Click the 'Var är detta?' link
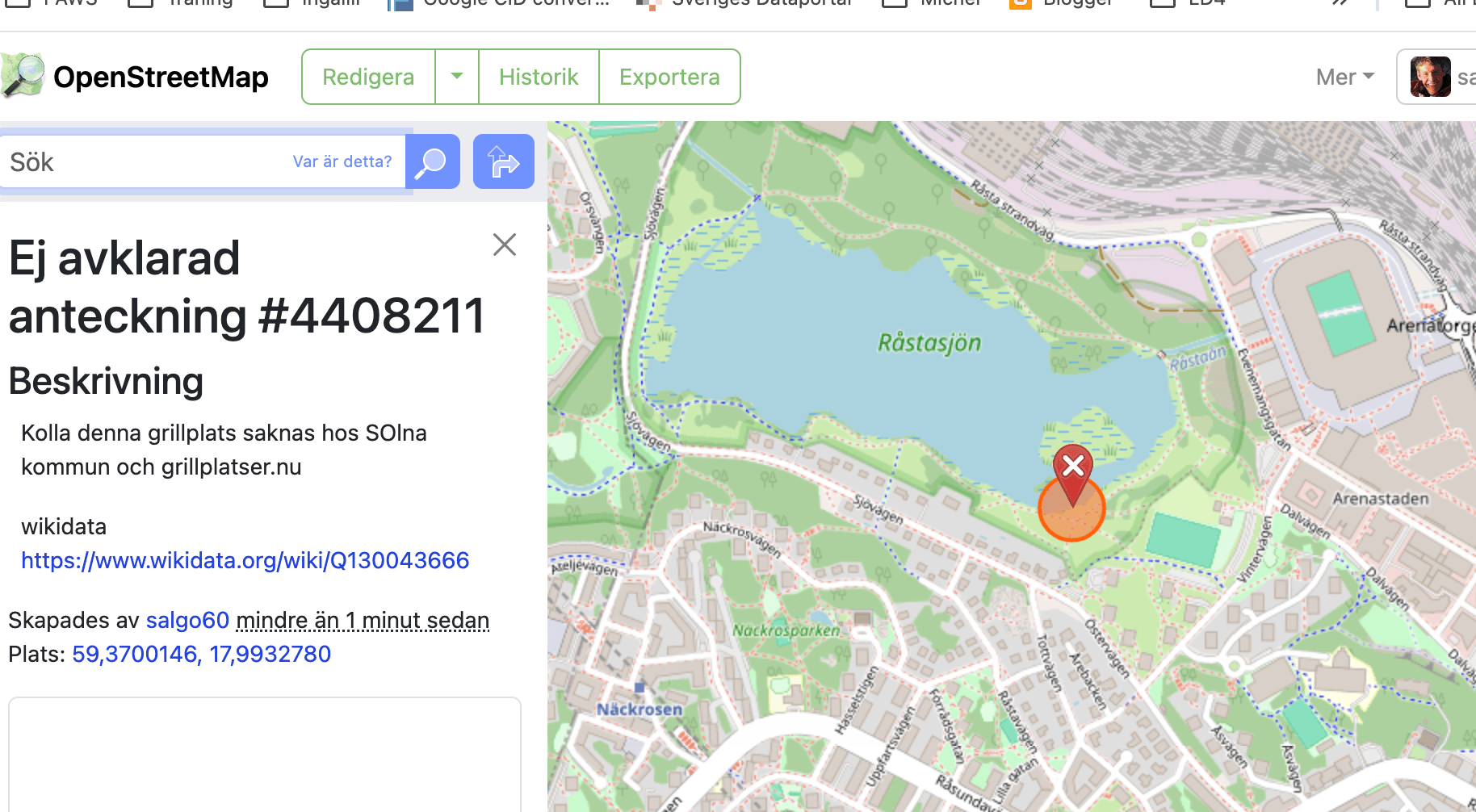Viewport: 1476px width, 812px height. click(x=342, y=161)
